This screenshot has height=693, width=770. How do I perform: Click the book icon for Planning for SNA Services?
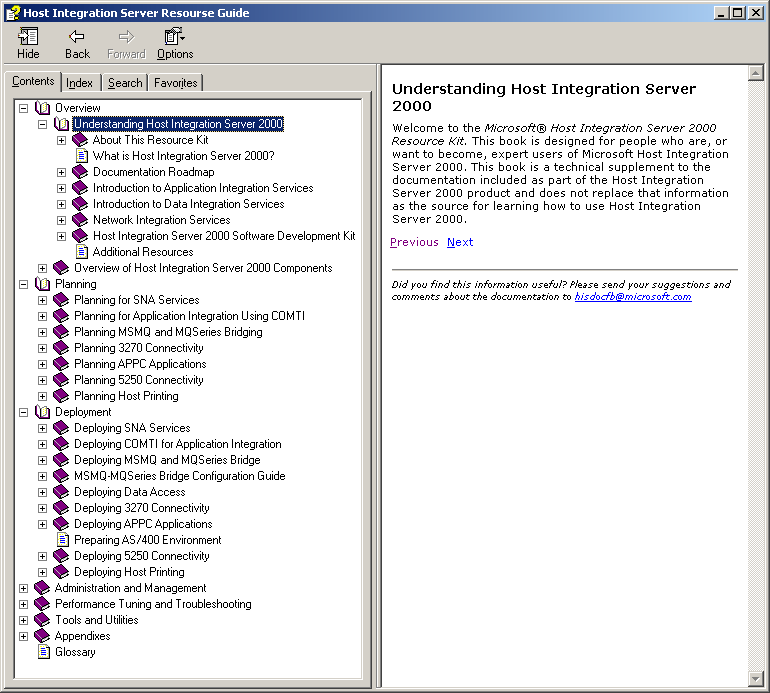click(x=61, y=300)
